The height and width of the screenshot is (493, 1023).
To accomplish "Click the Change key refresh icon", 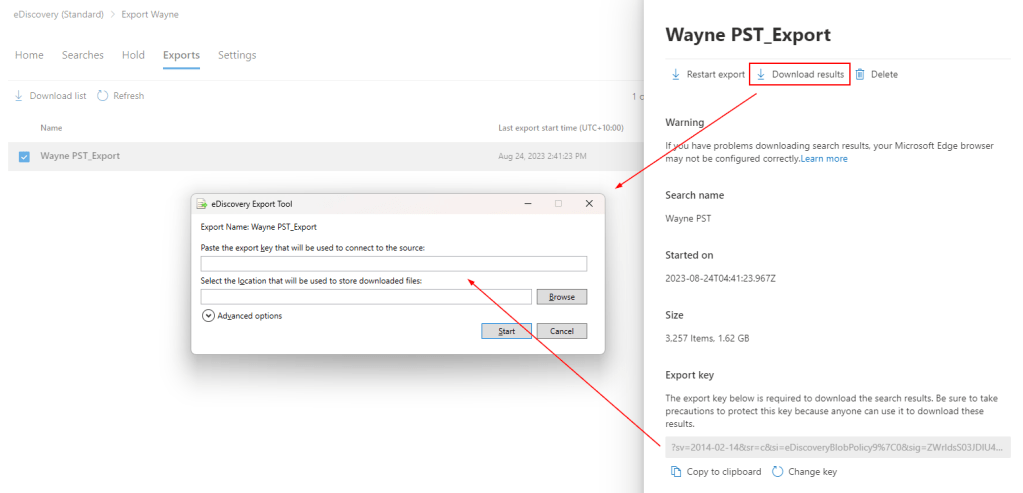I will [778, 472].
